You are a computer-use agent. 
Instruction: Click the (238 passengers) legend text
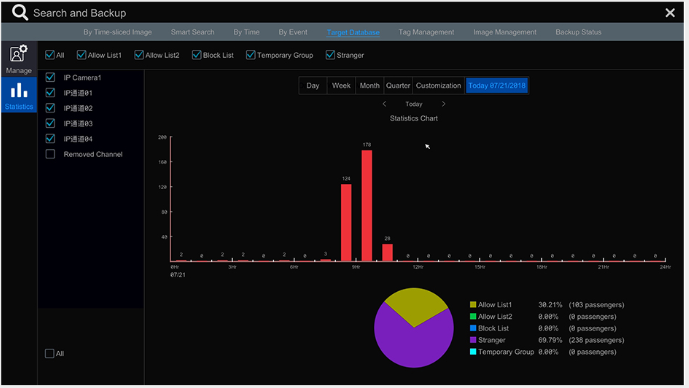pyautogui.click(x=596, y=340)
